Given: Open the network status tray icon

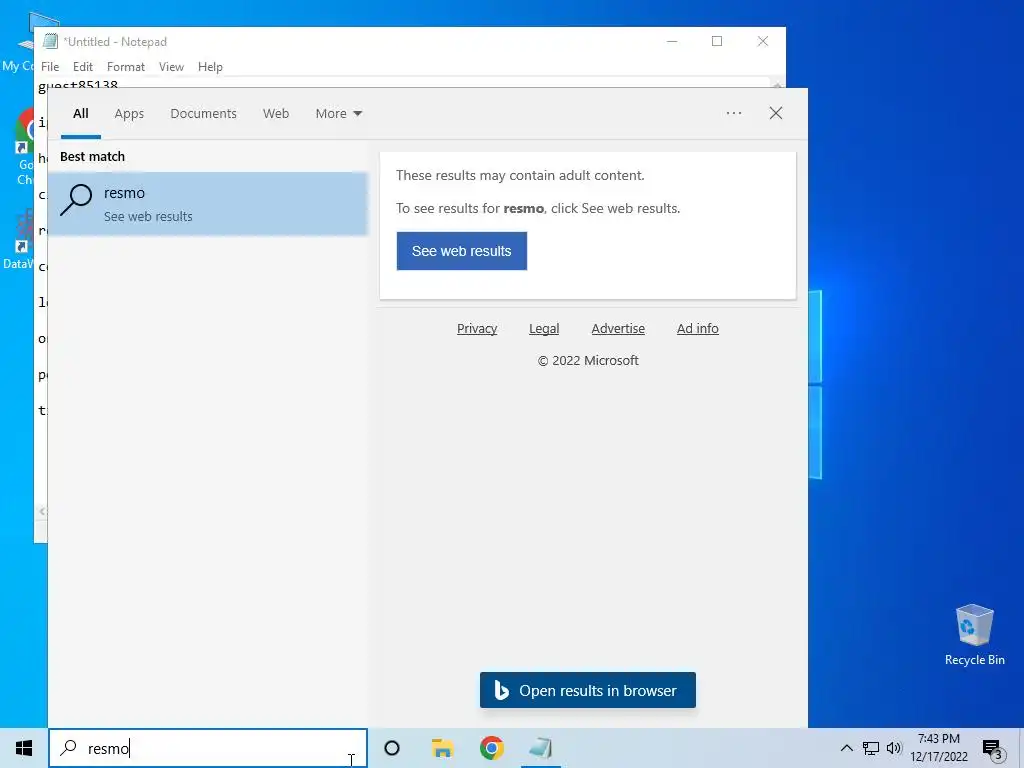Looking at the screenshot, I should coord(871,748).
